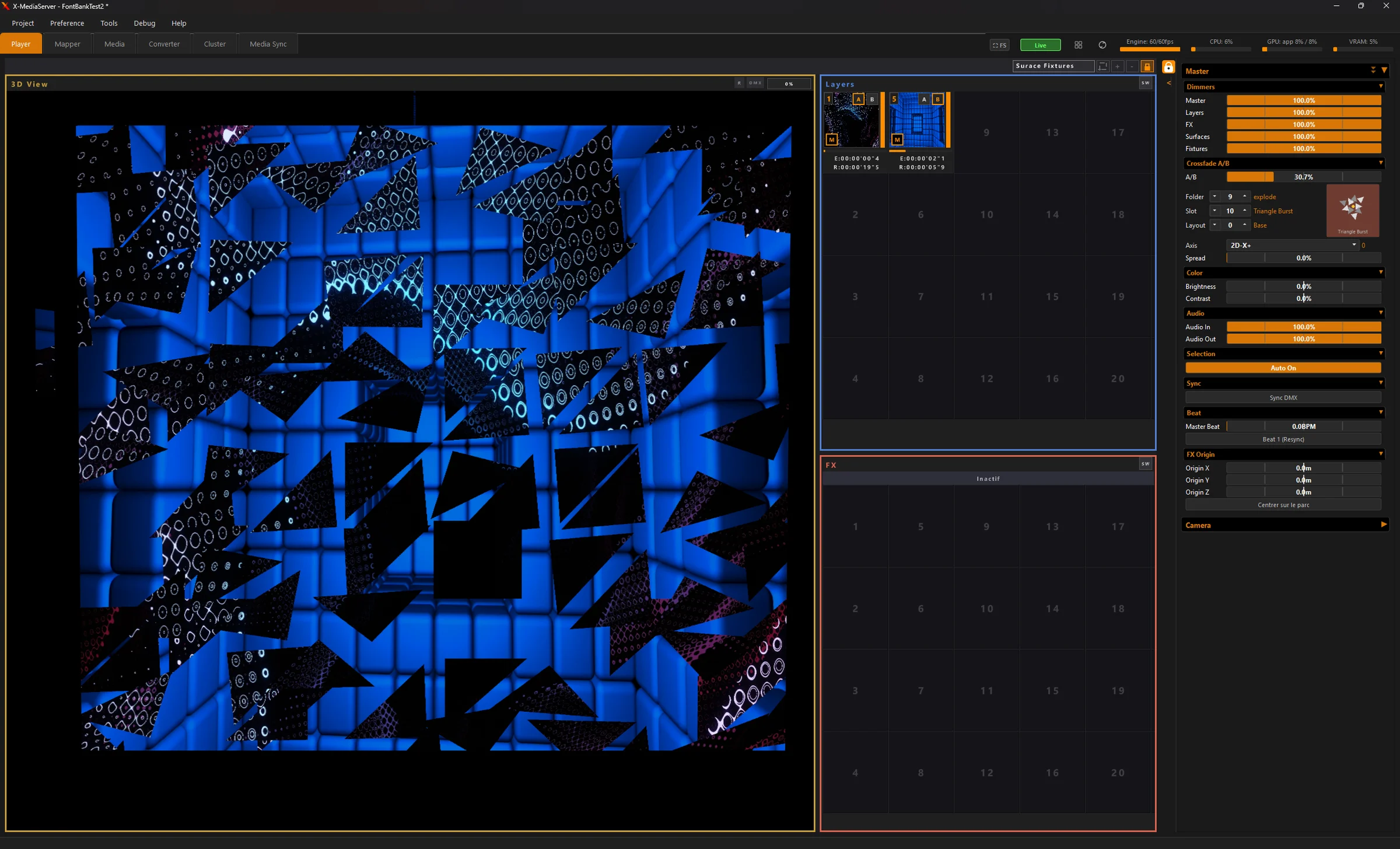Screen dimensions: 1400x849
Task: Select bus A on layer 5
Action: [x=924, y=99]
